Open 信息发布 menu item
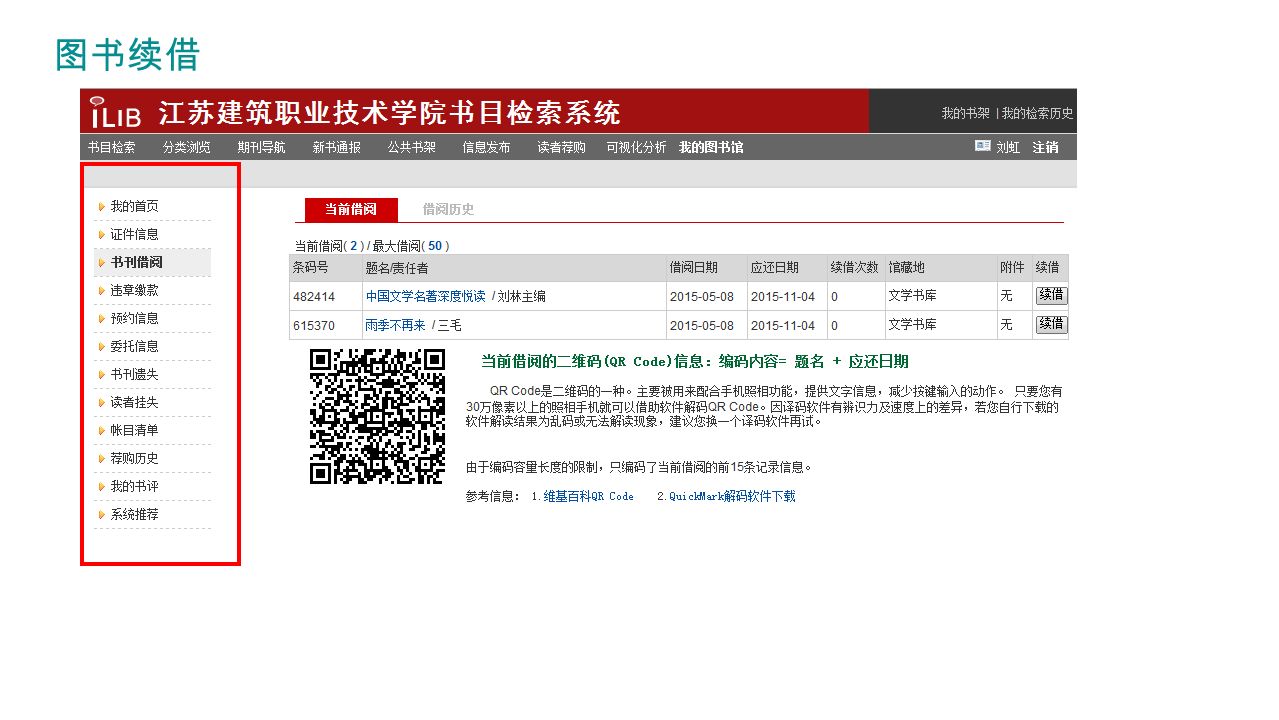Screen dimensions: 1279x720 click(486, 147)
